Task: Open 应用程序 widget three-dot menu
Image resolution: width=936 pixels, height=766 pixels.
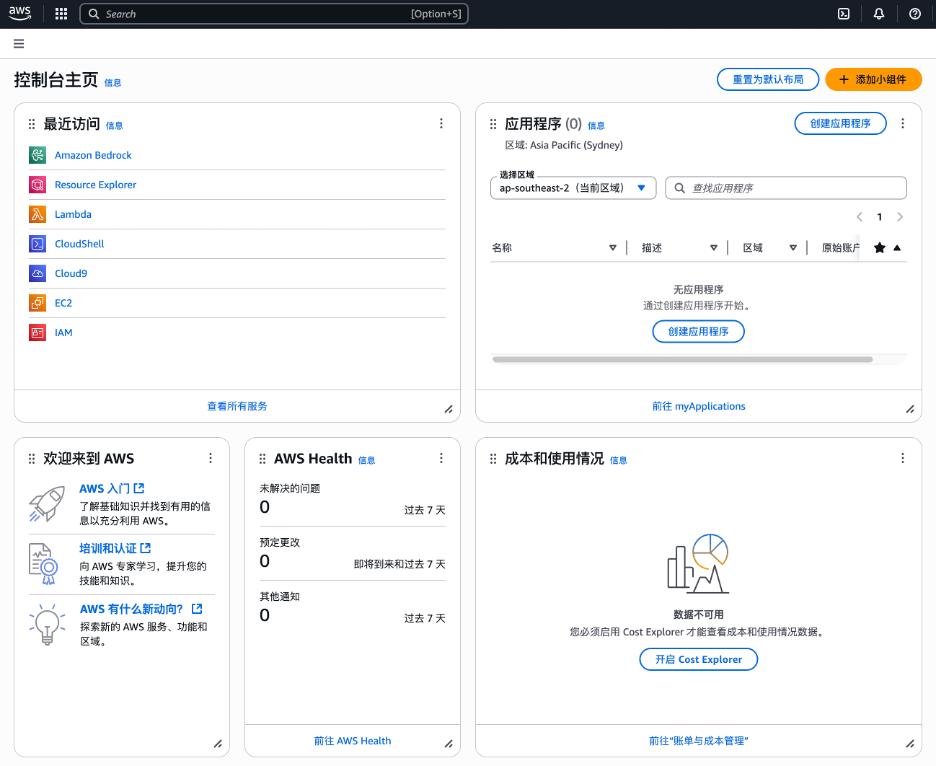Action: click(903, 123)
